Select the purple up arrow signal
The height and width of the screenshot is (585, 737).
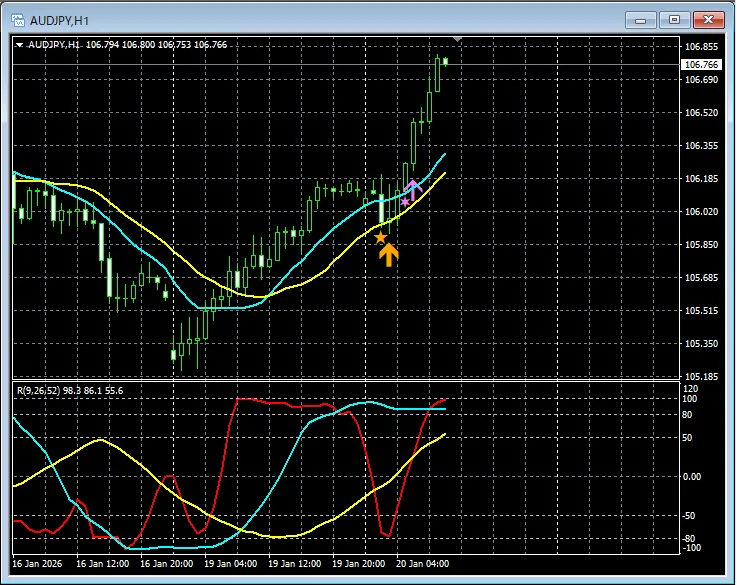(x=414, y=187)
